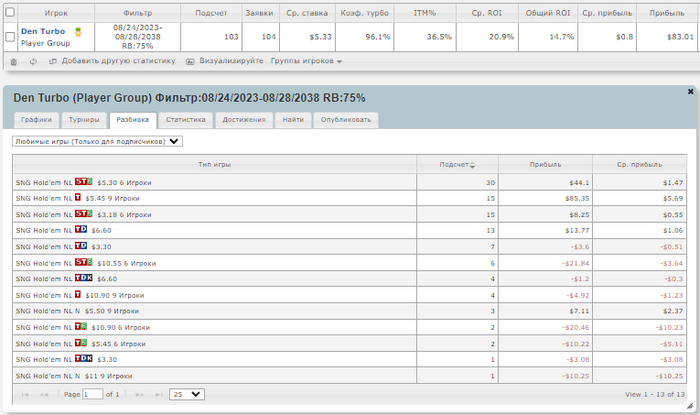Toggle the select-all checkbox in table header
700x415 pixels.
pyautogui.click(x=10, y=12)
